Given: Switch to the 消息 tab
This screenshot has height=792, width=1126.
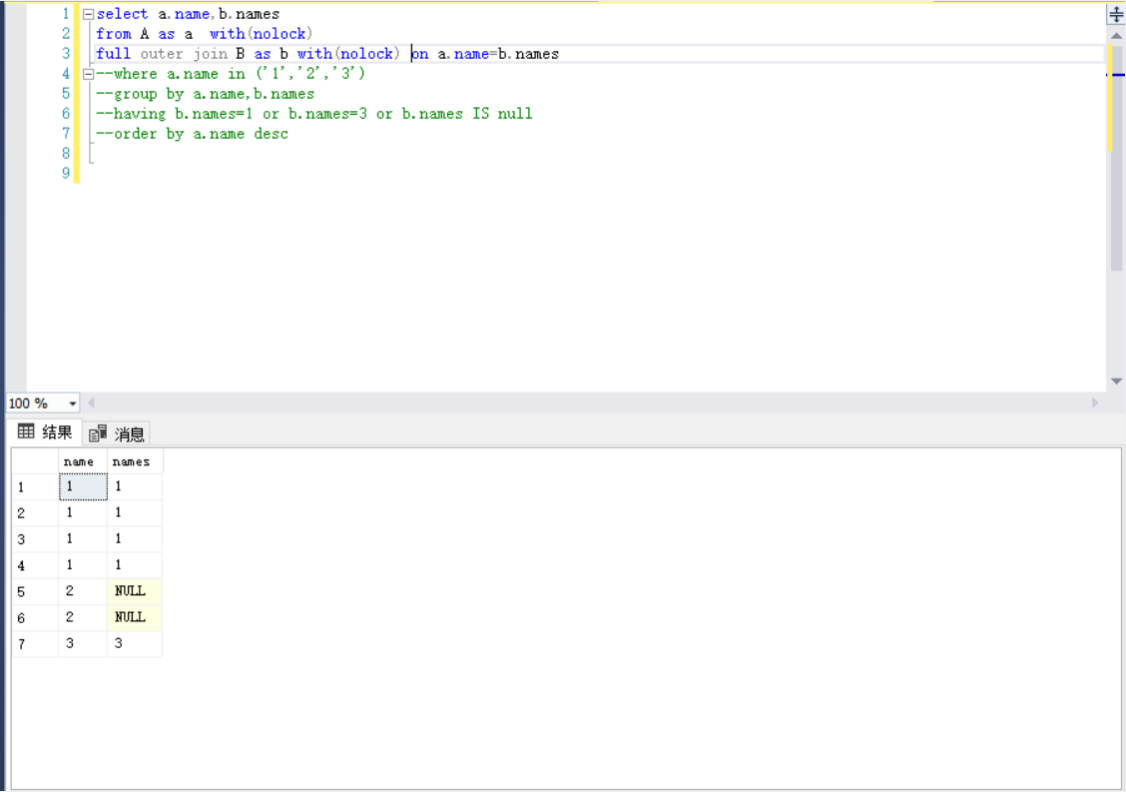Looking at the screenshot, I should pos(118,434).
